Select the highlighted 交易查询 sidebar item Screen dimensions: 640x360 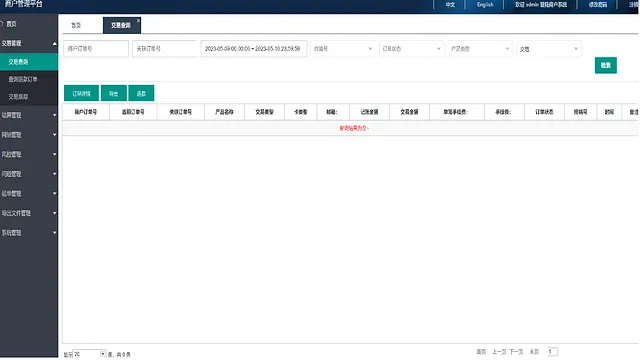(x=29, y=62)
